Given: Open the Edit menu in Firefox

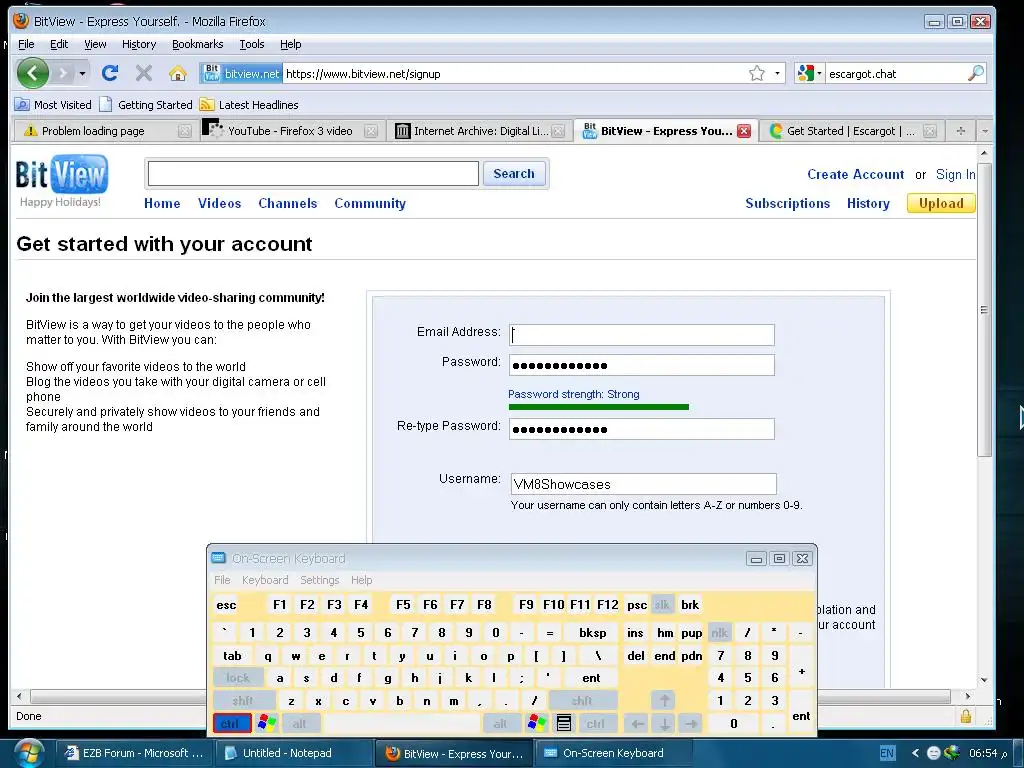Looking at the screenshot, I should pos(59,44).
